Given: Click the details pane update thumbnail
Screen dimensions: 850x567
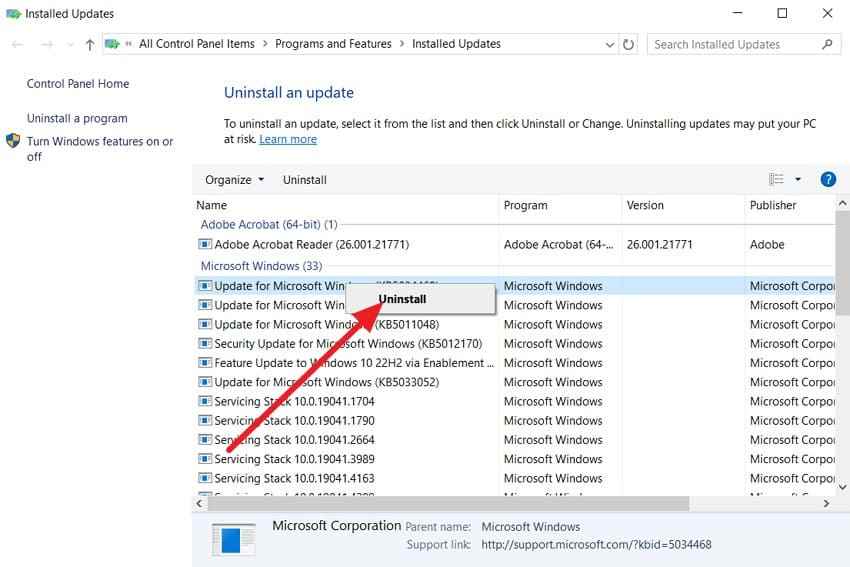Looking at the screenshot, I should pyautogui.click(x=234, y=540).
